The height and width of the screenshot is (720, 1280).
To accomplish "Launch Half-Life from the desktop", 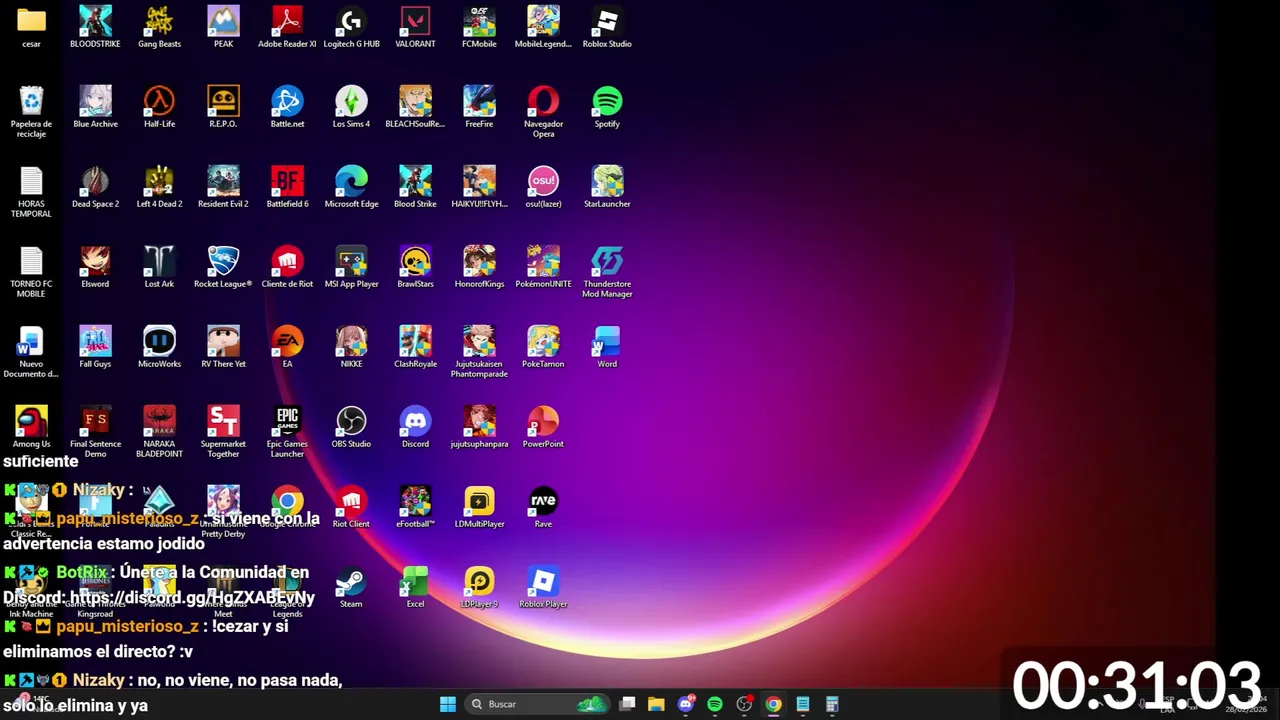I will (x=159, y=107).
